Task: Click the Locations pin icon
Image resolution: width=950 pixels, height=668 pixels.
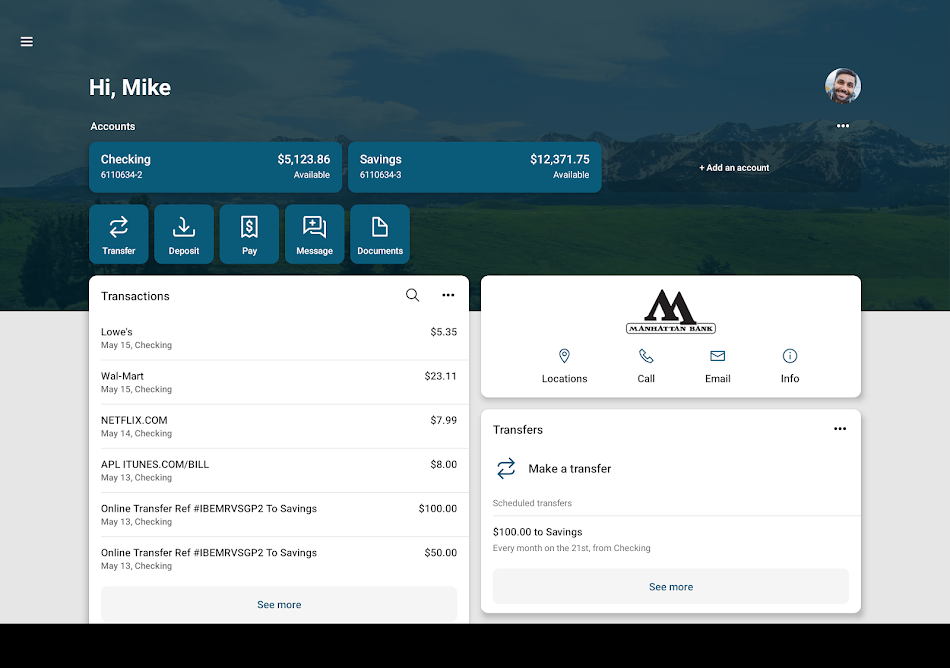Action: (x=564, y=355)
